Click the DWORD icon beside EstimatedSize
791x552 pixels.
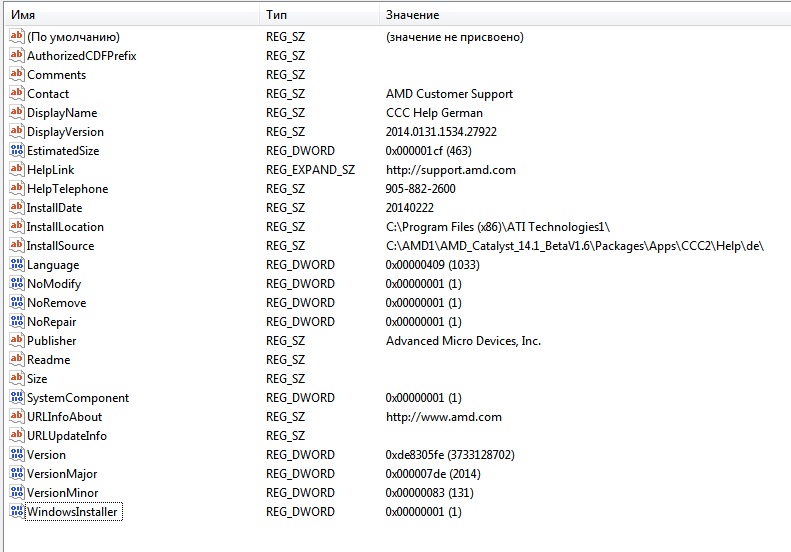(x=16, y=151)
